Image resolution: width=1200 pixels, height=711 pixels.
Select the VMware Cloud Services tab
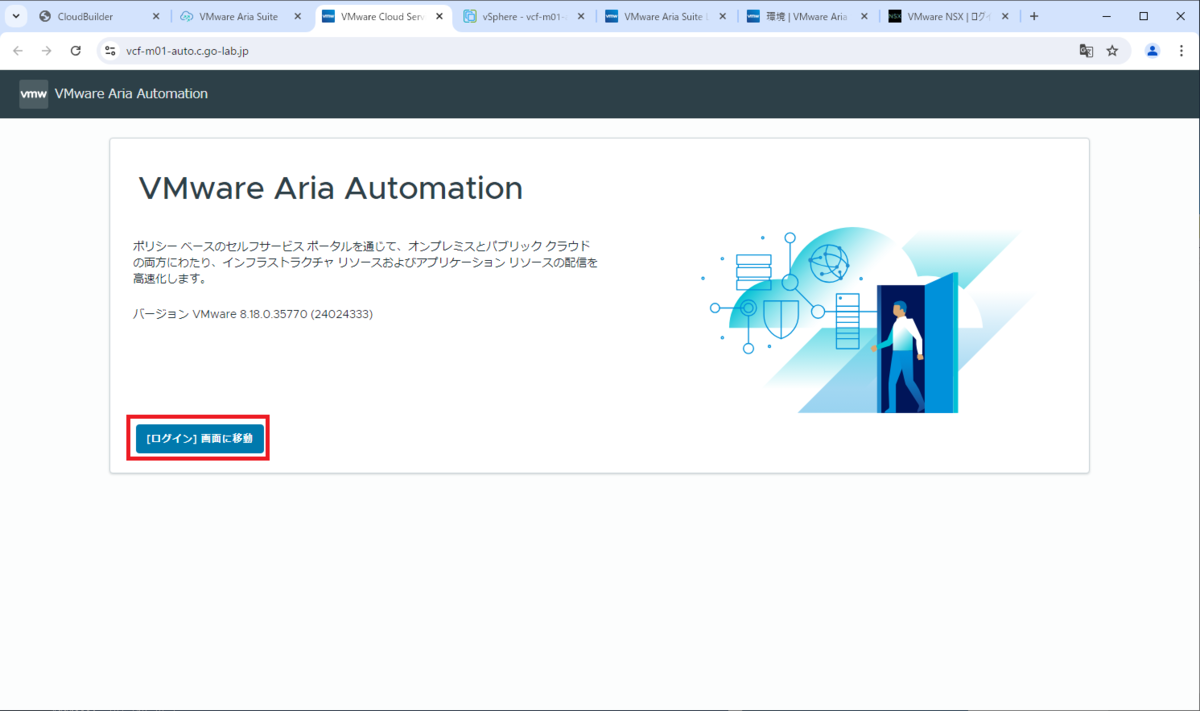click(x=383, y=17)
